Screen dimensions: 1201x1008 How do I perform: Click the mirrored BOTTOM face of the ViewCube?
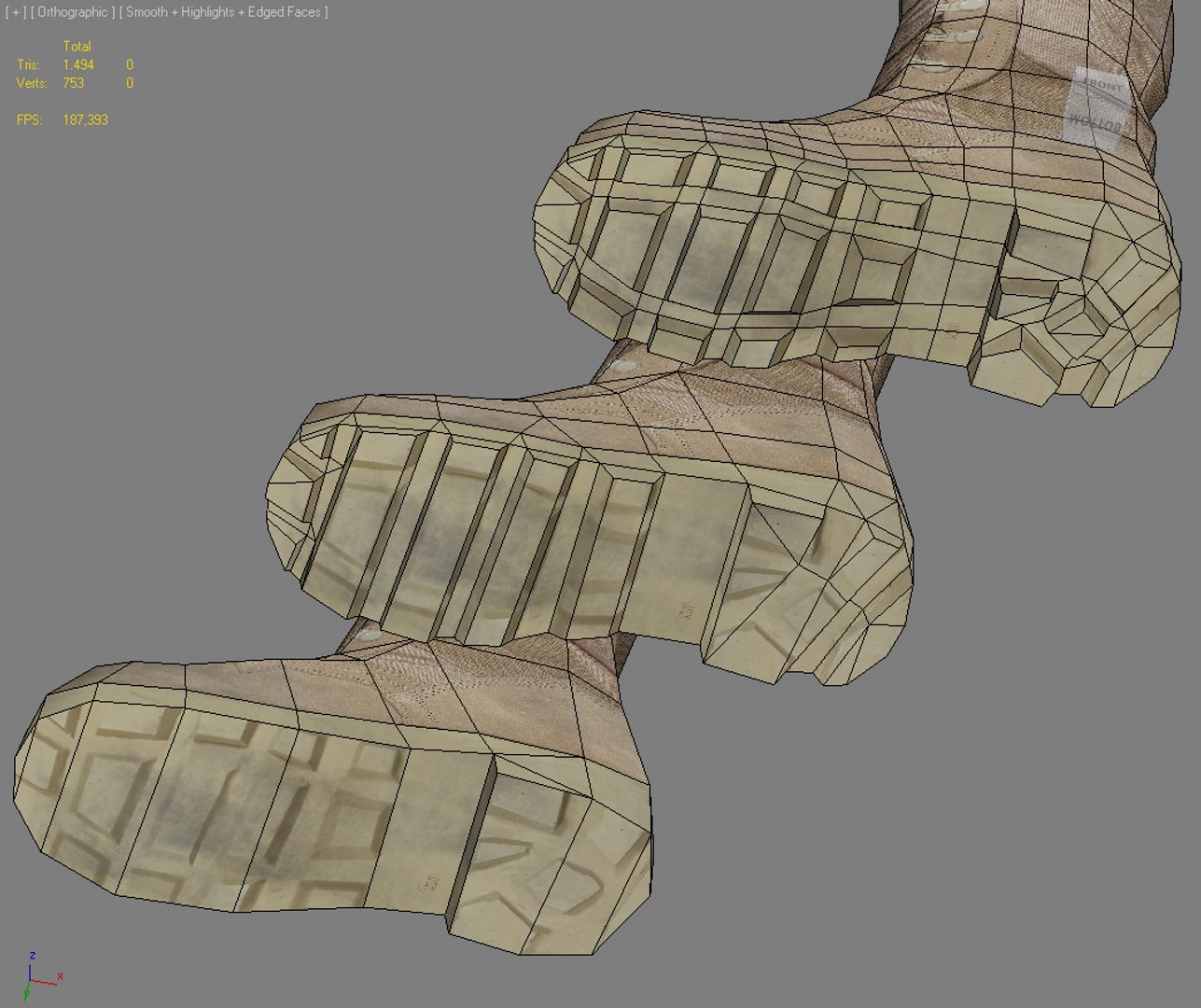click(x=1095, y=121)
